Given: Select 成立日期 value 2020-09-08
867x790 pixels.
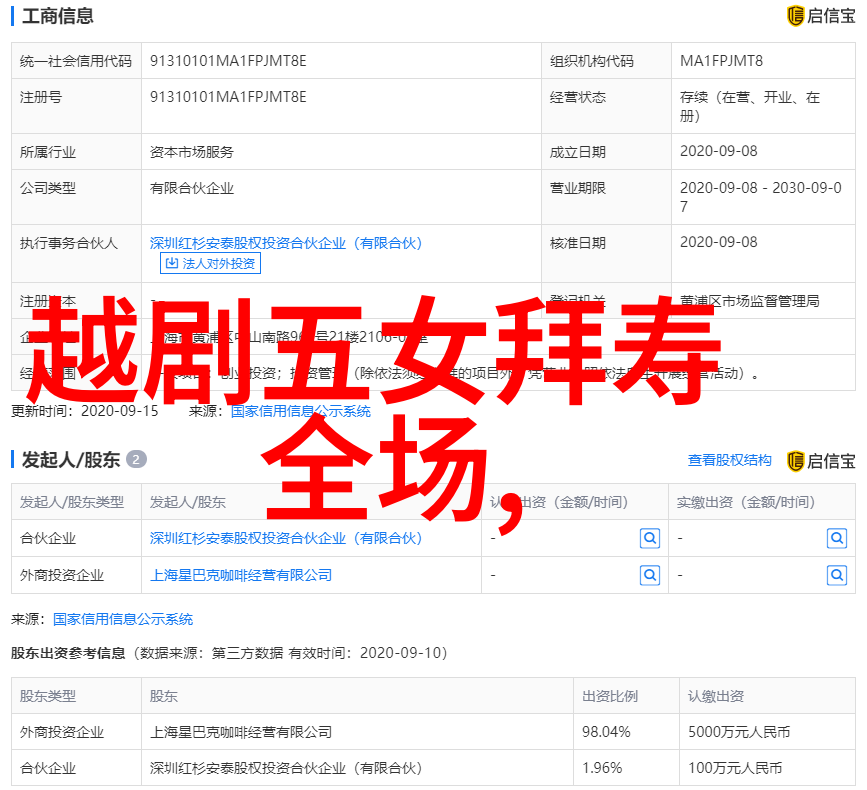Looking at the screenshot, I should [x=718, y=151].
